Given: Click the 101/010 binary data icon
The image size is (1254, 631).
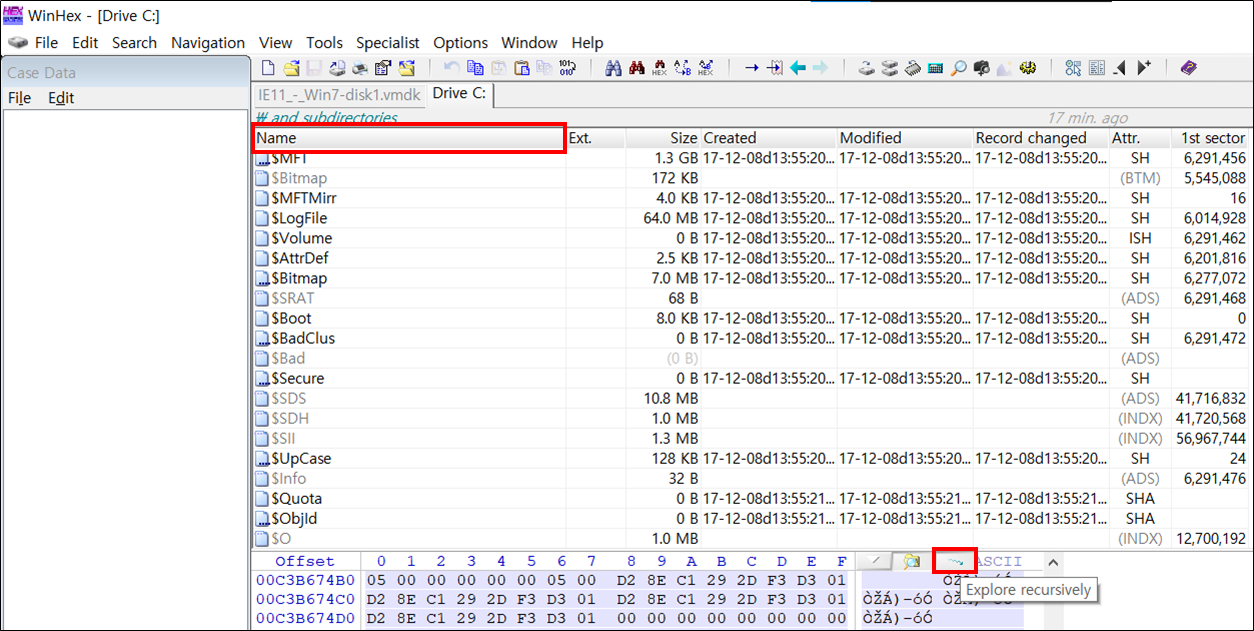Looking at the screenshot, I should coord(567,68).
